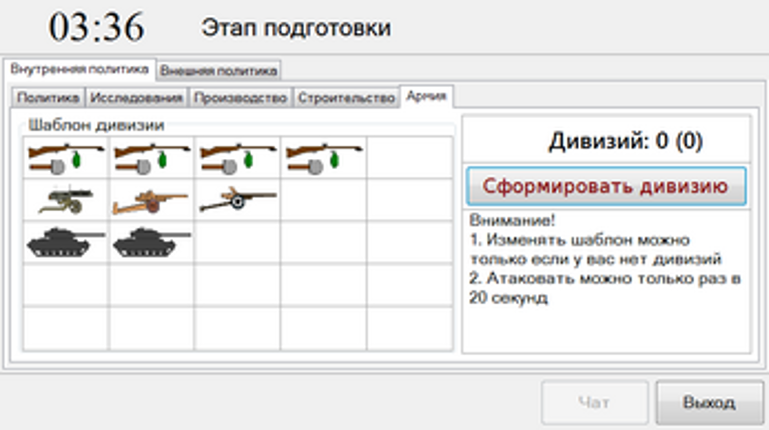Open the Внутренняя политика tab
Image resolution: width=769 pixels, height=430 pixels.
click(x=79, y=69)
